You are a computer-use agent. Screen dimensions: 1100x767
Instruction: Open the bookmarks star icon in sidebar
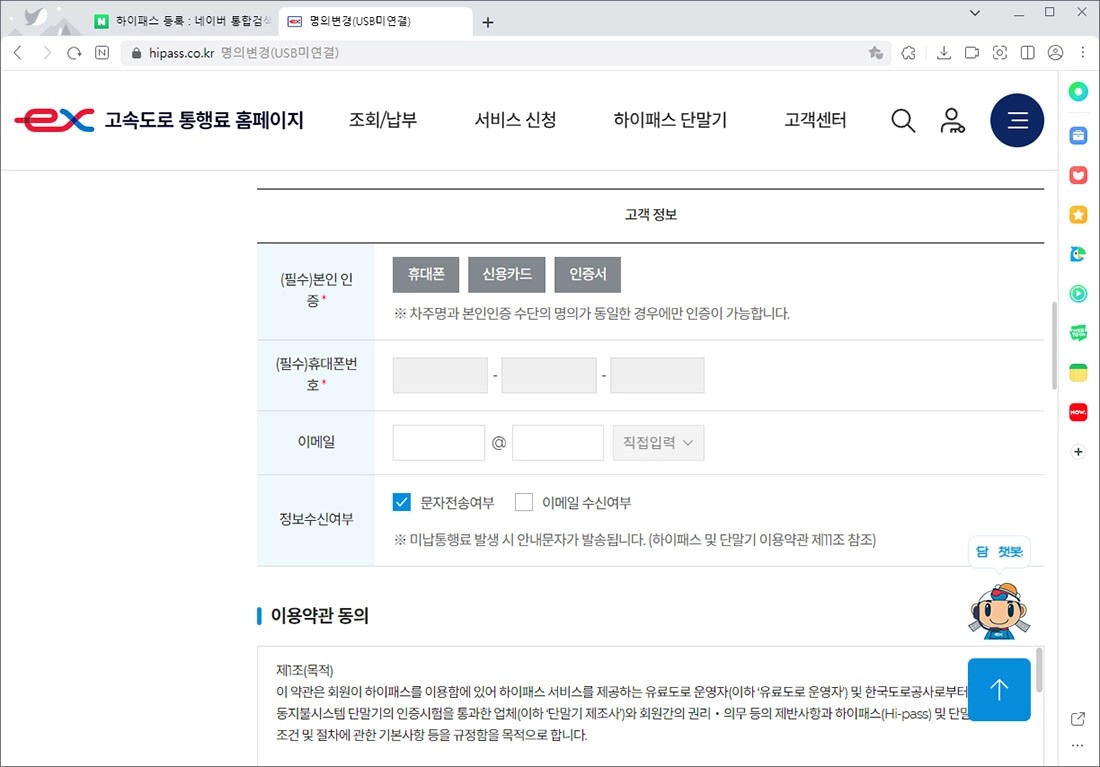click(1078, 214)
